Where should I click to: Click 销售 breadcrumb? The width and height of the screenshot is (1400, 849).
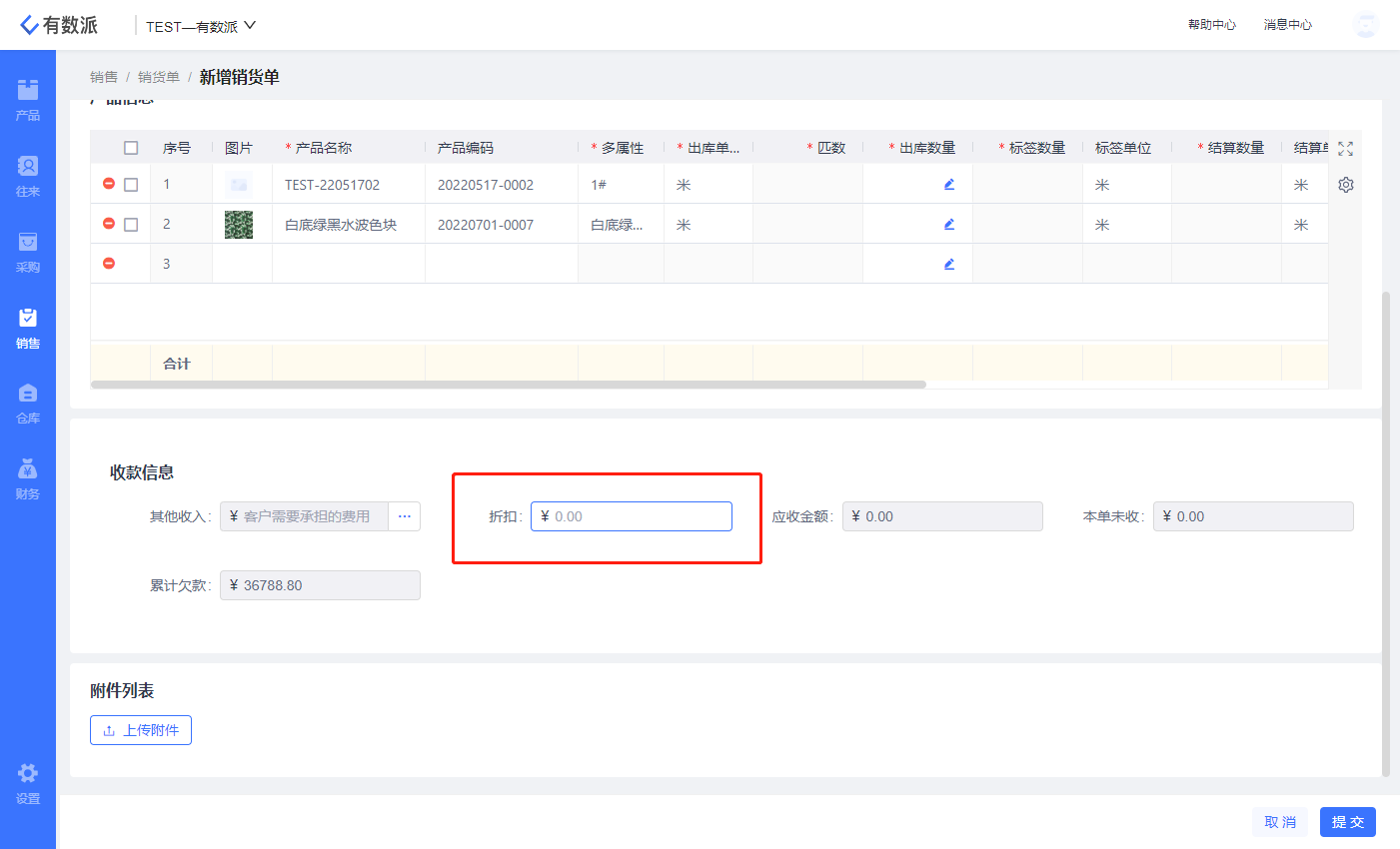pos(104,77)
